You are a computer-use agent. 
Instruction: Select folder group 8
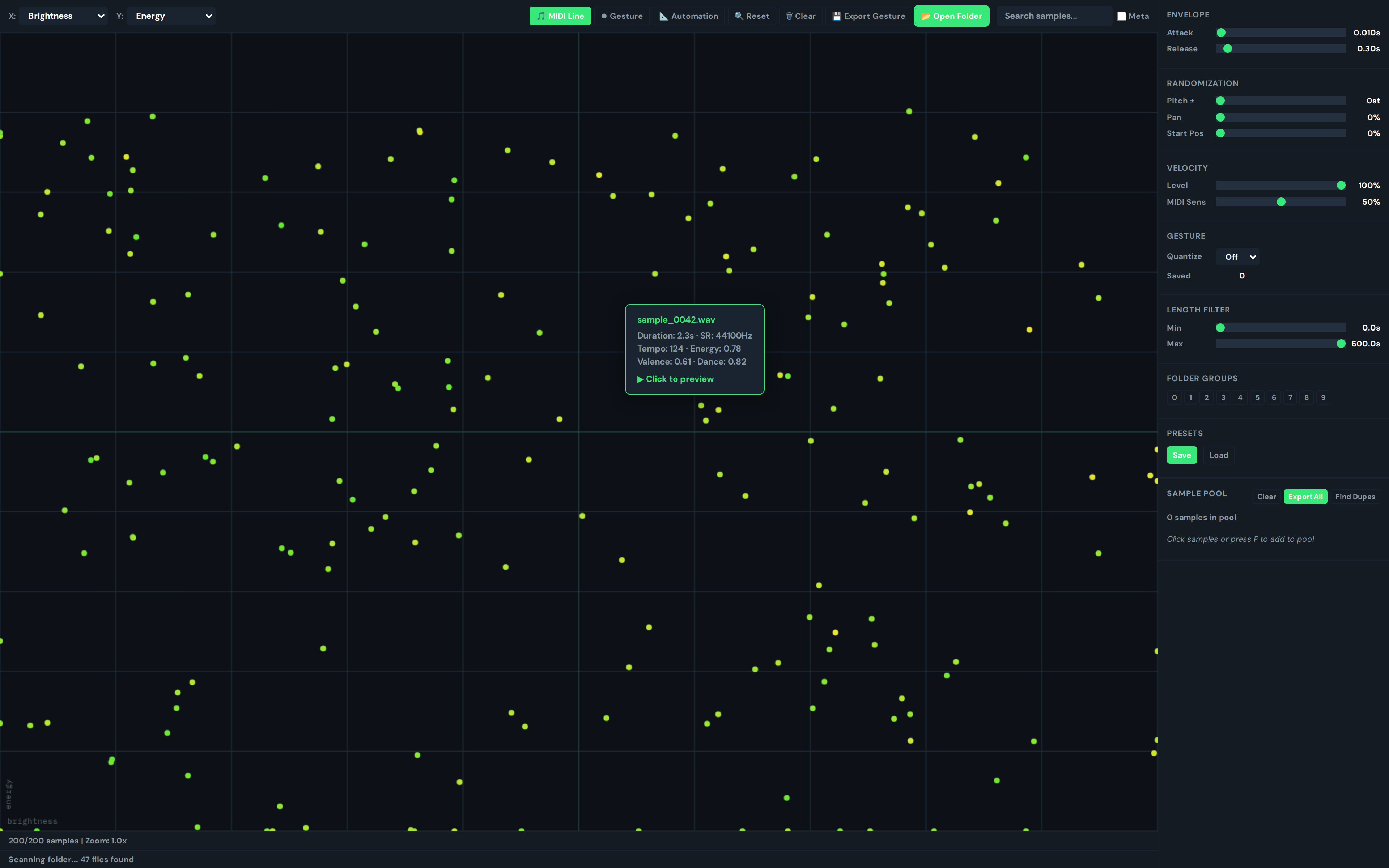coord(1307,397)
